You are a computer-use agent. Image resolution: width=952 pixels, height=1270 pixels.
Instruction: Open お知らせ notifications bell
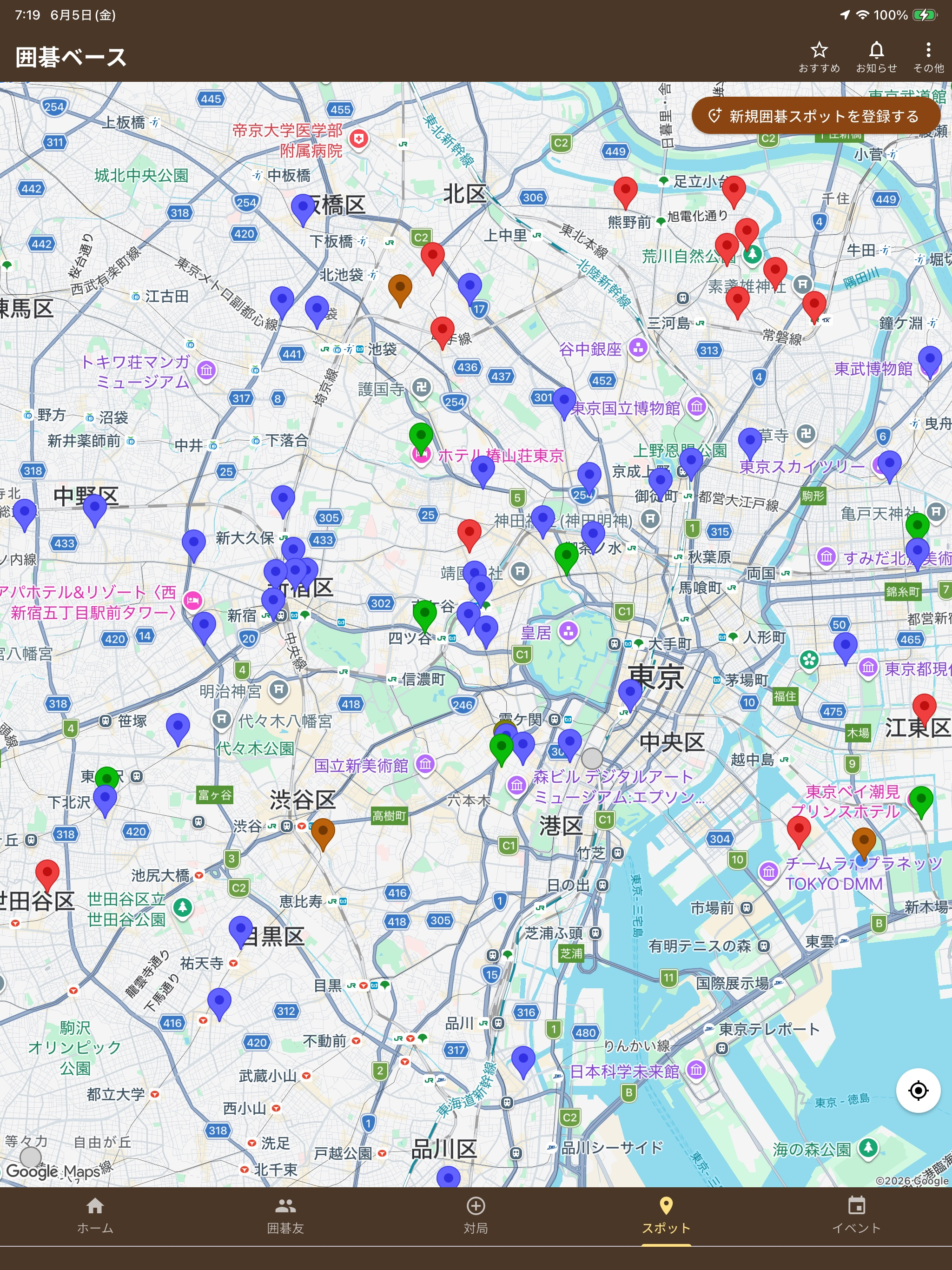(x=876, y=57)
